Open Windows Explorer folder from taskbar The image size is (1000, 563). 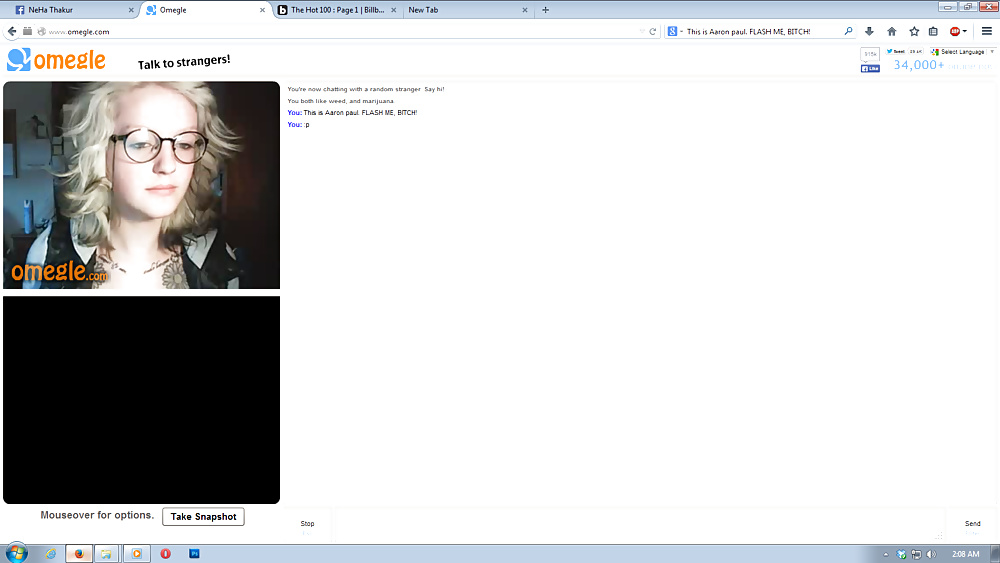point(107,553)
